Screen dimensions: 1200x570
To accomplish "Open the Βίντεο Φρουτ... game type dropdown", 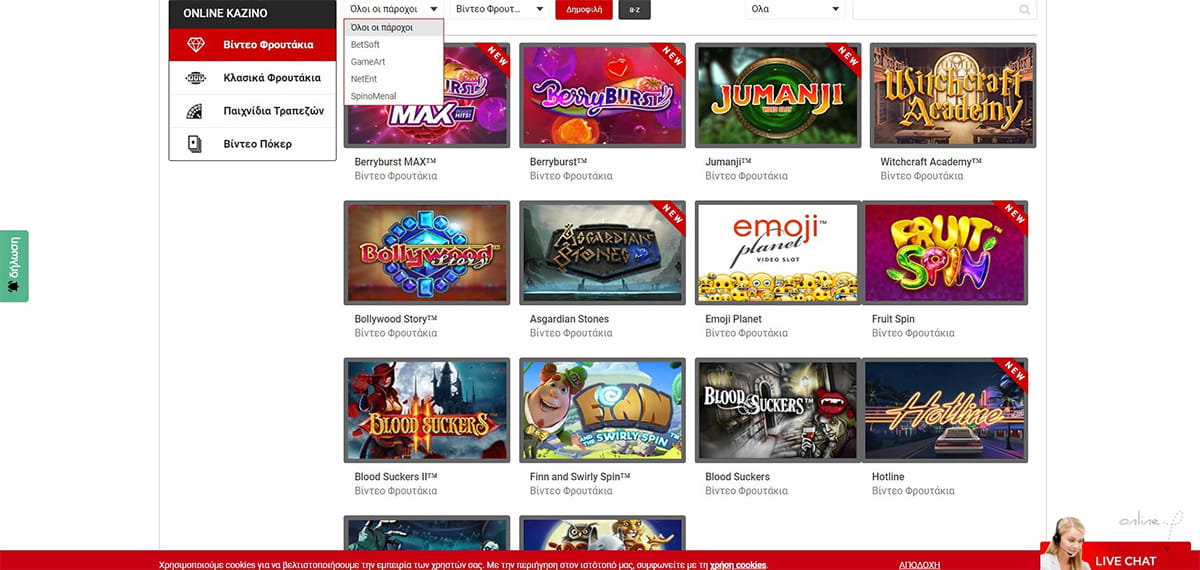I will click(x=498, y=9).
